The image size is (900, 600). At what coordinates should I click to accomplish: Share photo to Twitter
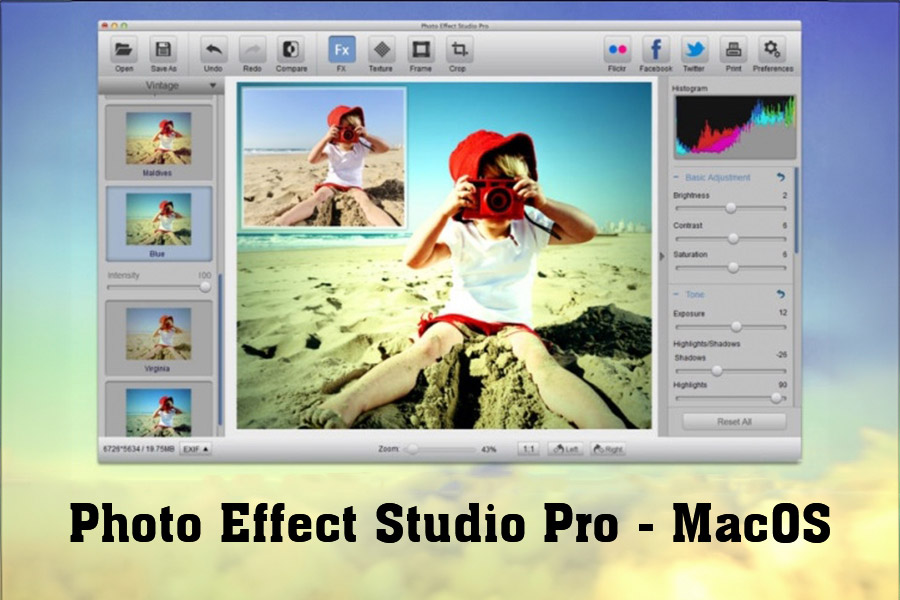pyautogui.click(x=695, y=49)
